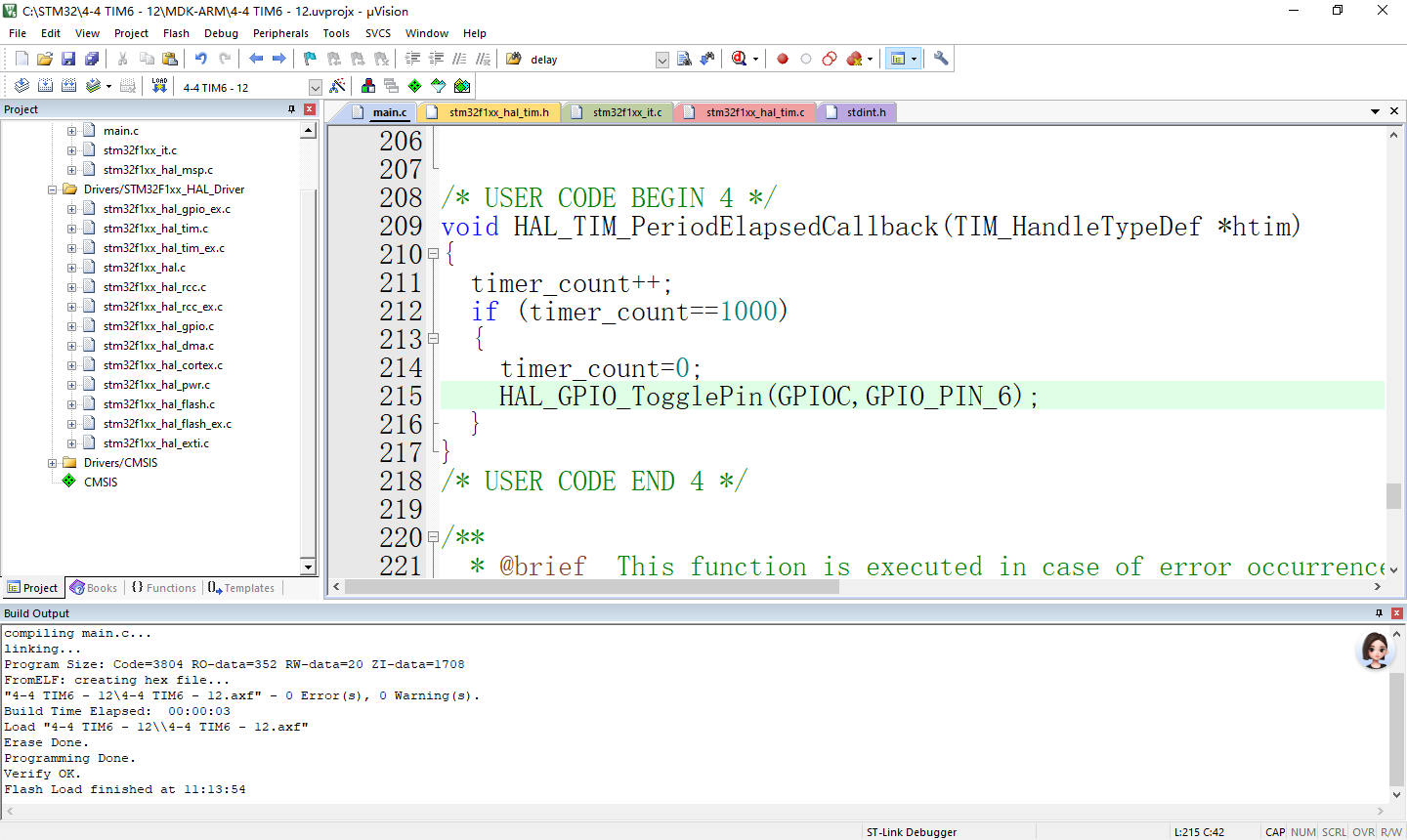
Task: Expand the Drivers/CMSIS folder
Action: coord(53,463)
